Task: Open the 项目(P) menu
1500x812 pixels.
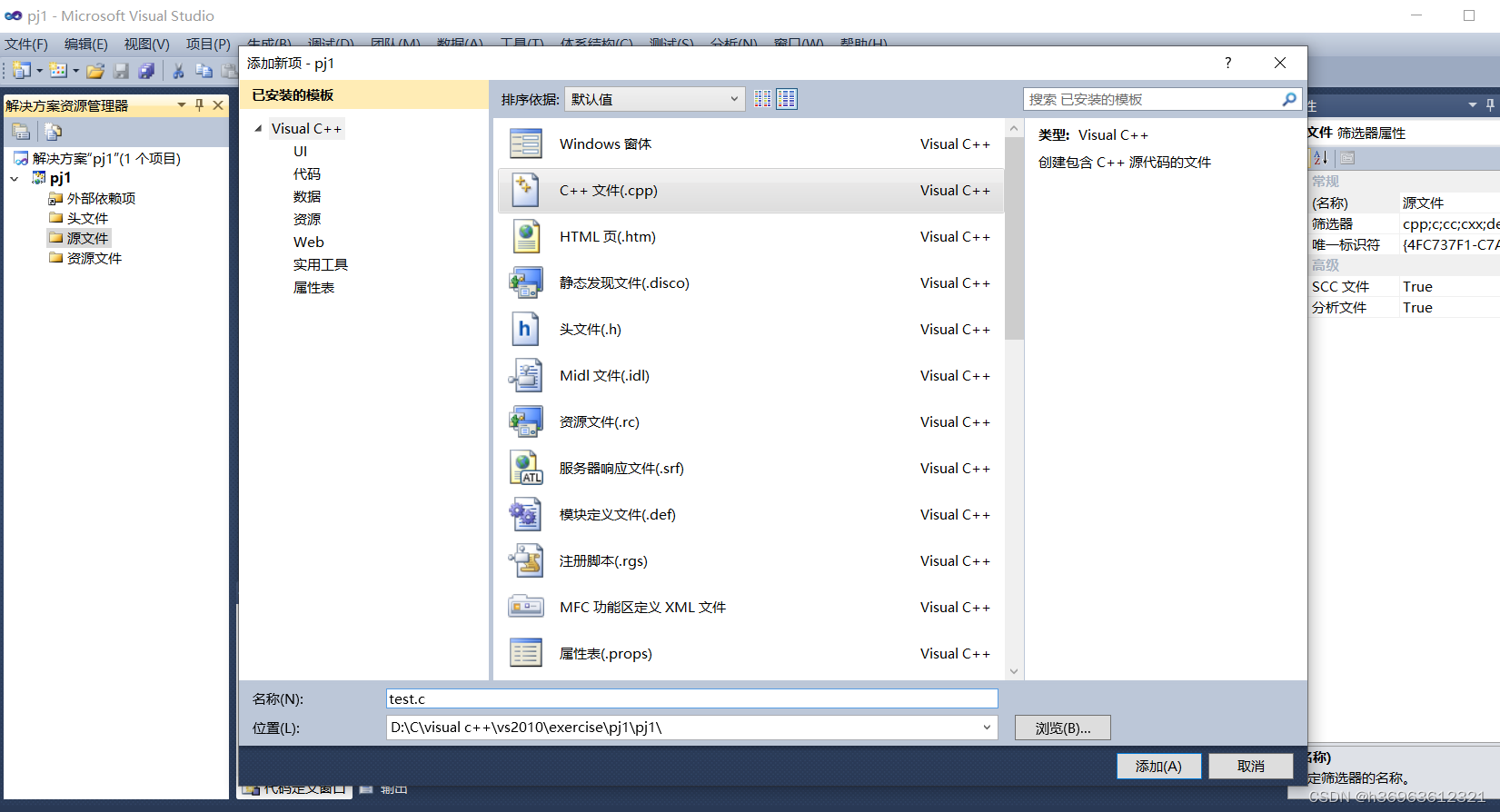Action: [208, 44]
